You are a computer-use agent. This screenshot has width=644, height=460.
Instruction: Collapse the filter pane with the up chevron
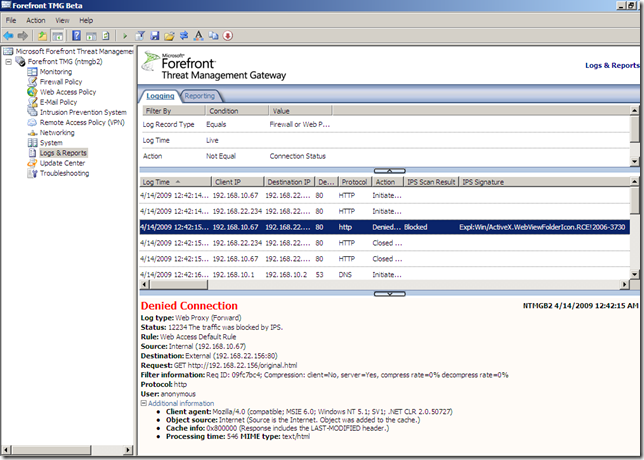(x=390, y=170)
